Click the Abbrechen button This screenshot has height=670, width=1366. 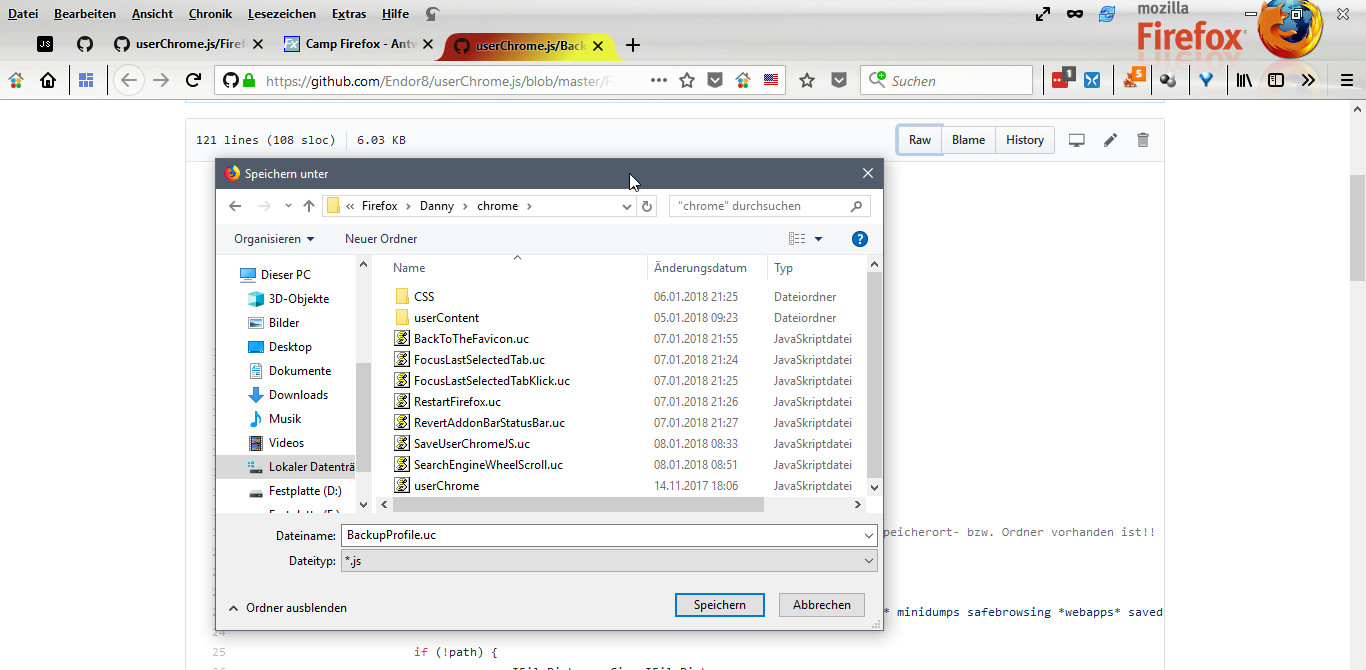(822, 605)
